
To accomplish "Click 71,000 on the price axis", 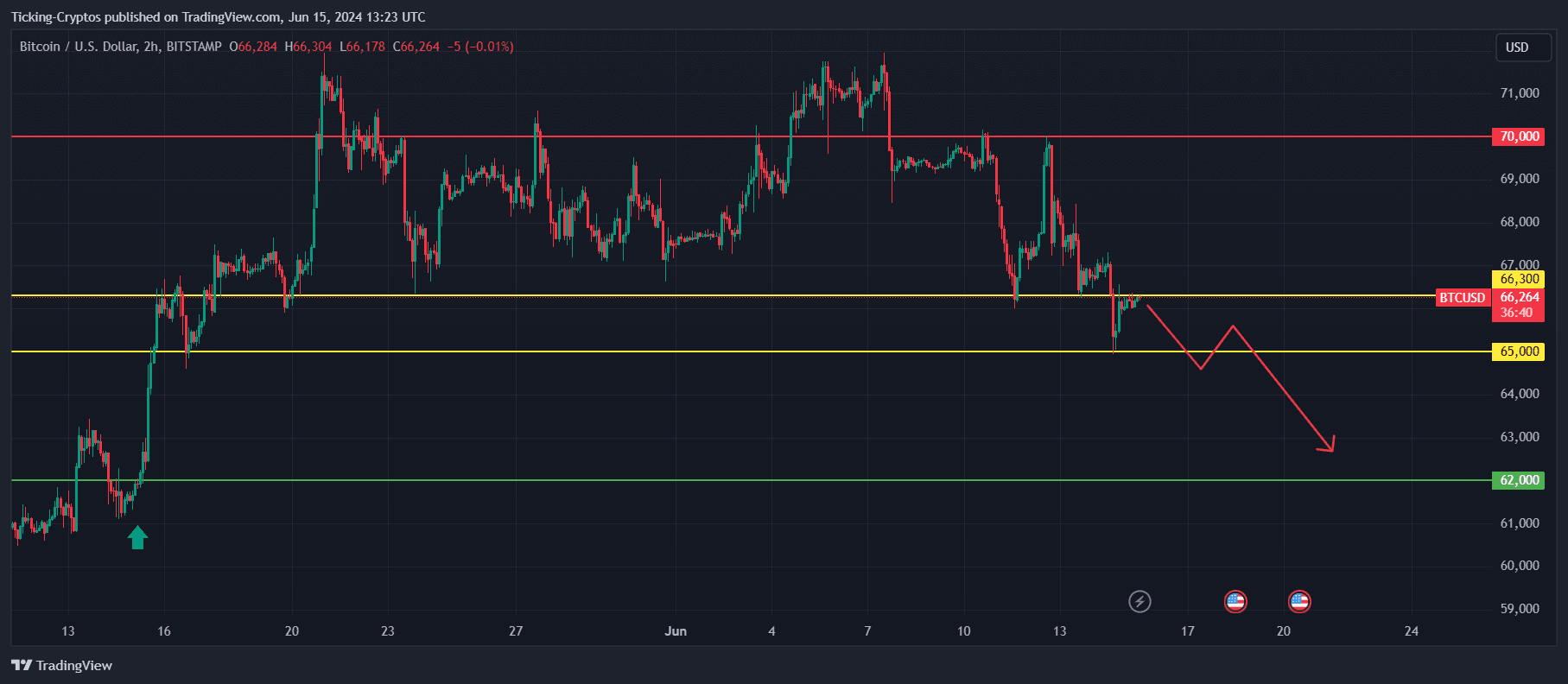I will (1519, 93).
